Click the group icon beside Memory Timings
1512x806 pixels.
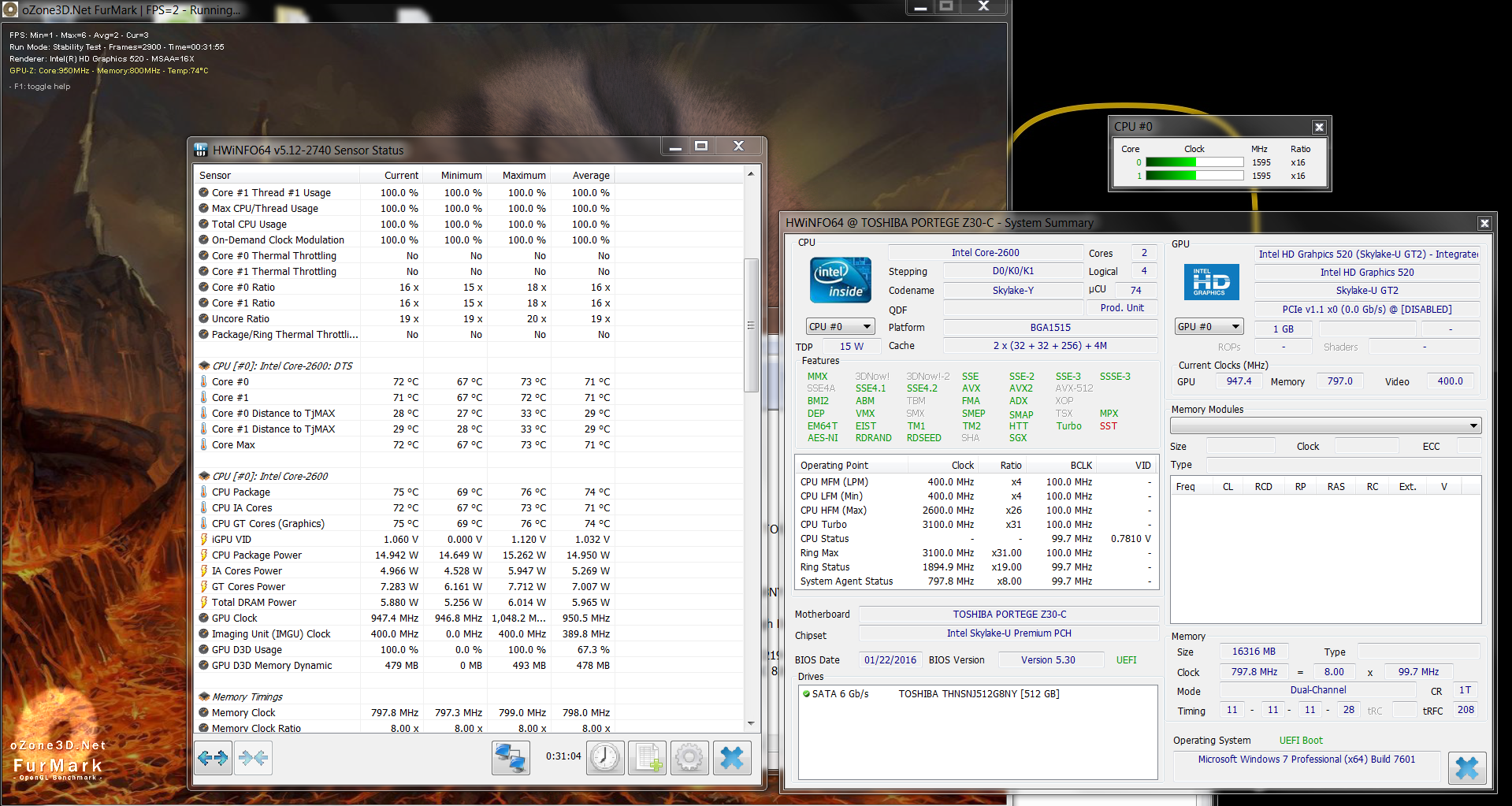[204, 697]
